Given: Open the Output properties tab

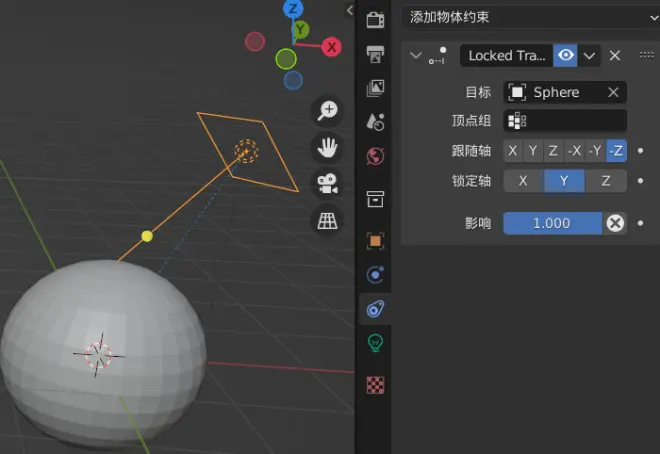Looking at the screenshot, I should click(x=375, y=54).
